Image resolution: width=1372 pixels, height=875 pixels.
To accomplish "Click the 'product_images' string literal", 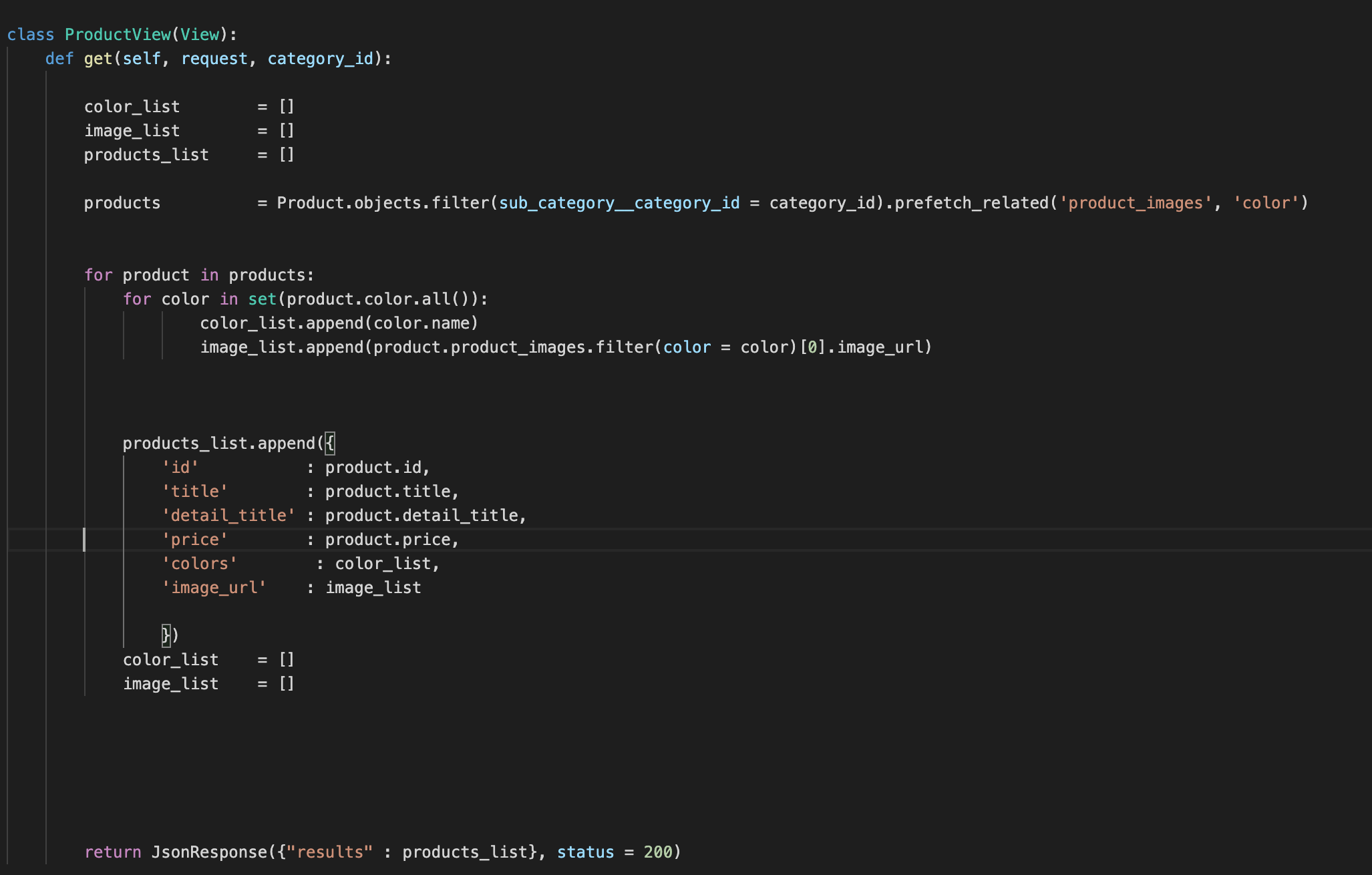I will click(x=1136, y=203).
